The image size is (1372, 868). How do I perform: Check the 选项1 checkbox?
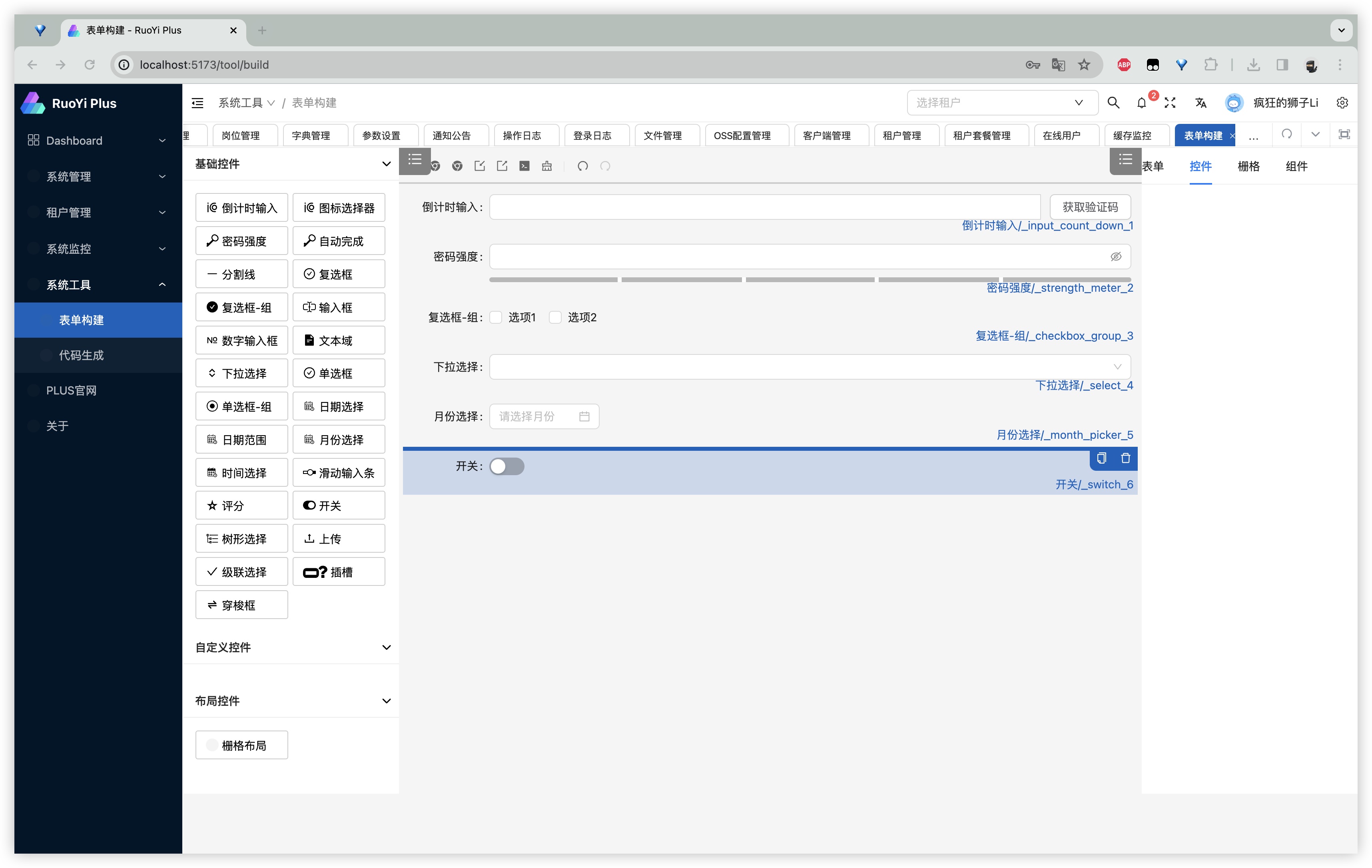pyautogui.click(x=496, y=317)
